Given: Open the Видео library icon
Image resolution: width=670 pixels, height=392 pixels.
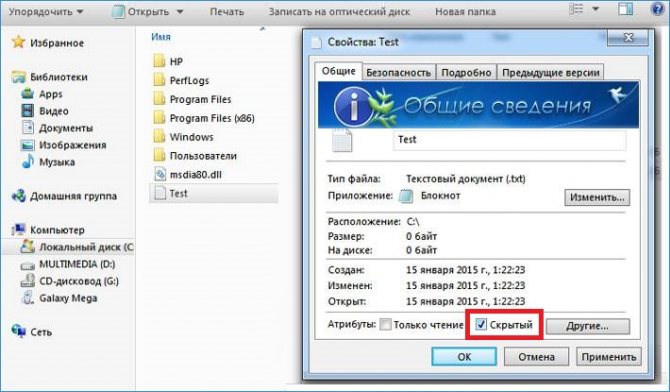Looking at the screenshot, I should pyautogui.click(x=28, y=111).
